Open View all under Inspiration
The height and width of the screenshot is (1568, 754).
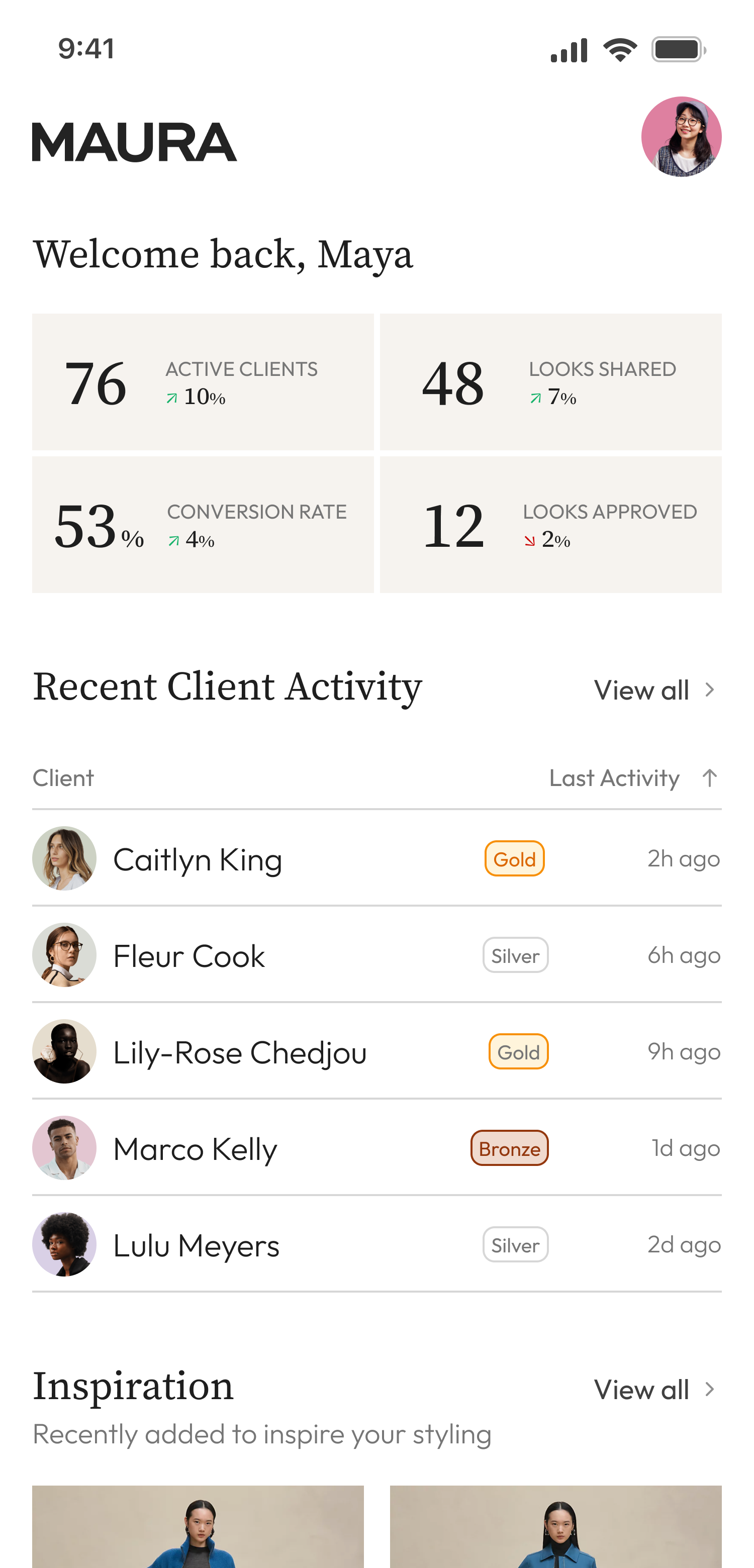click(x=642, y=1390)
